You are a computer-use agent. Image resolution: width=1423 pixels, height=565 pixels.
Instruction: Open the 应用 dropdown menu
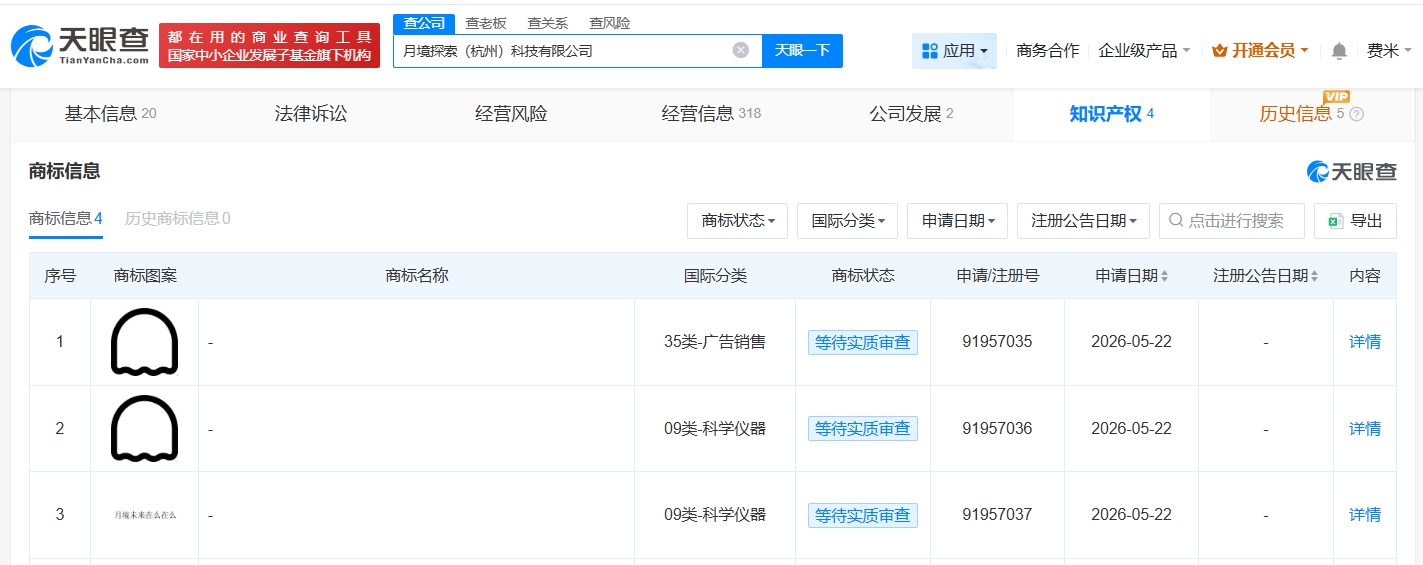coord(954,51)
